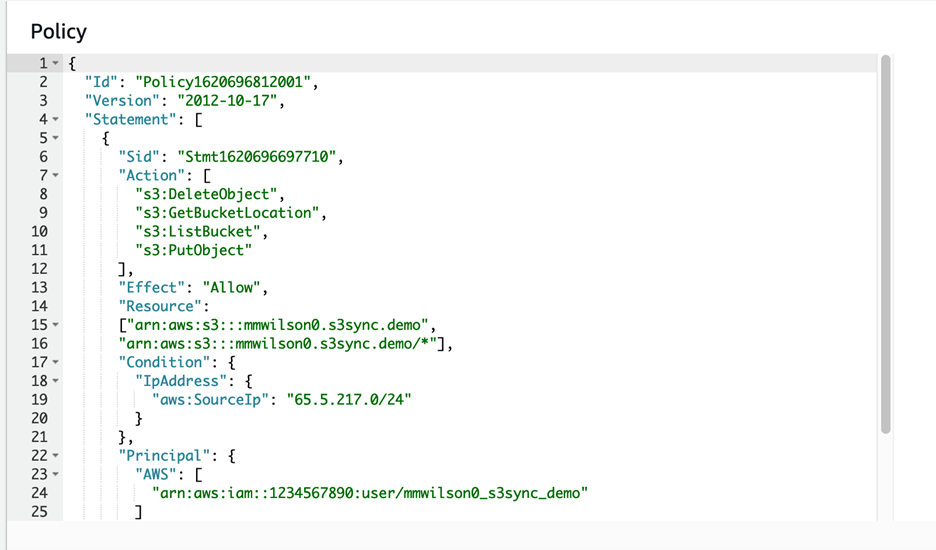936x550 pixels.
Task: Collapse the IpAddress fold at line 18
Action: 56,381
